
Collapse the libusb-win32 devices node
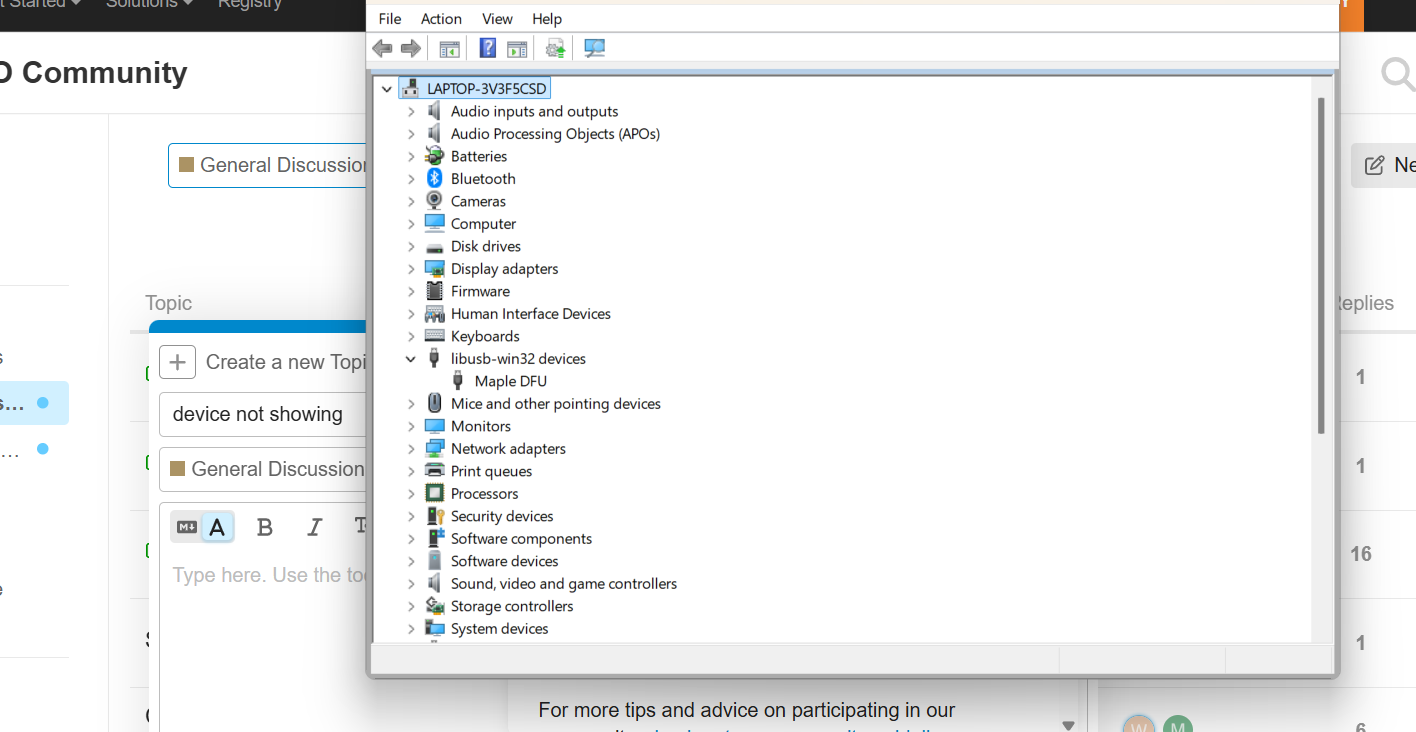tap(411, 359)
